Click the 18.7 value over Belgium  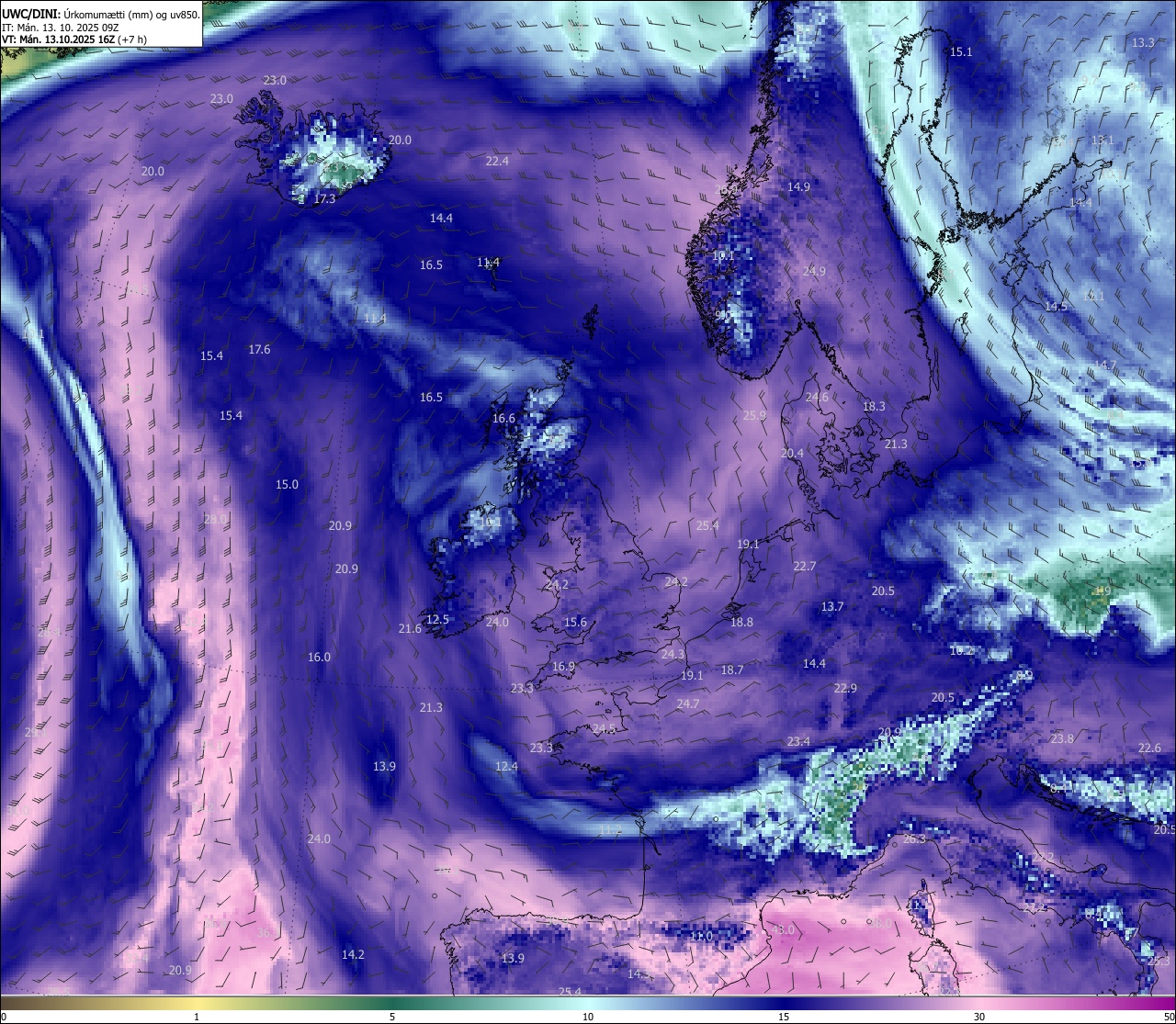click(732, 670)
